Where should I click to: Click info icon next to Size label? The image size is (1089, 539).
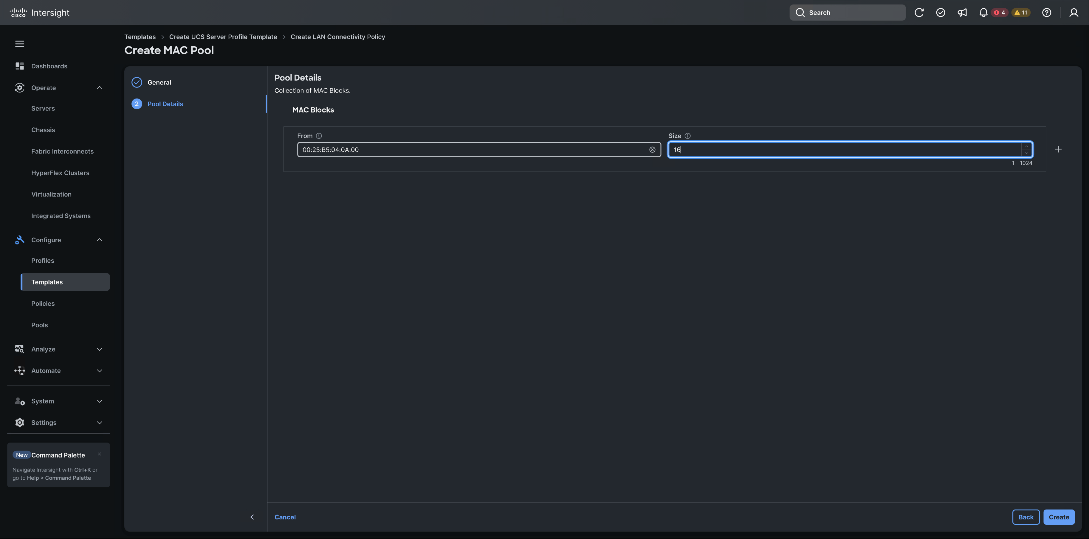click(x=688, y=136)
